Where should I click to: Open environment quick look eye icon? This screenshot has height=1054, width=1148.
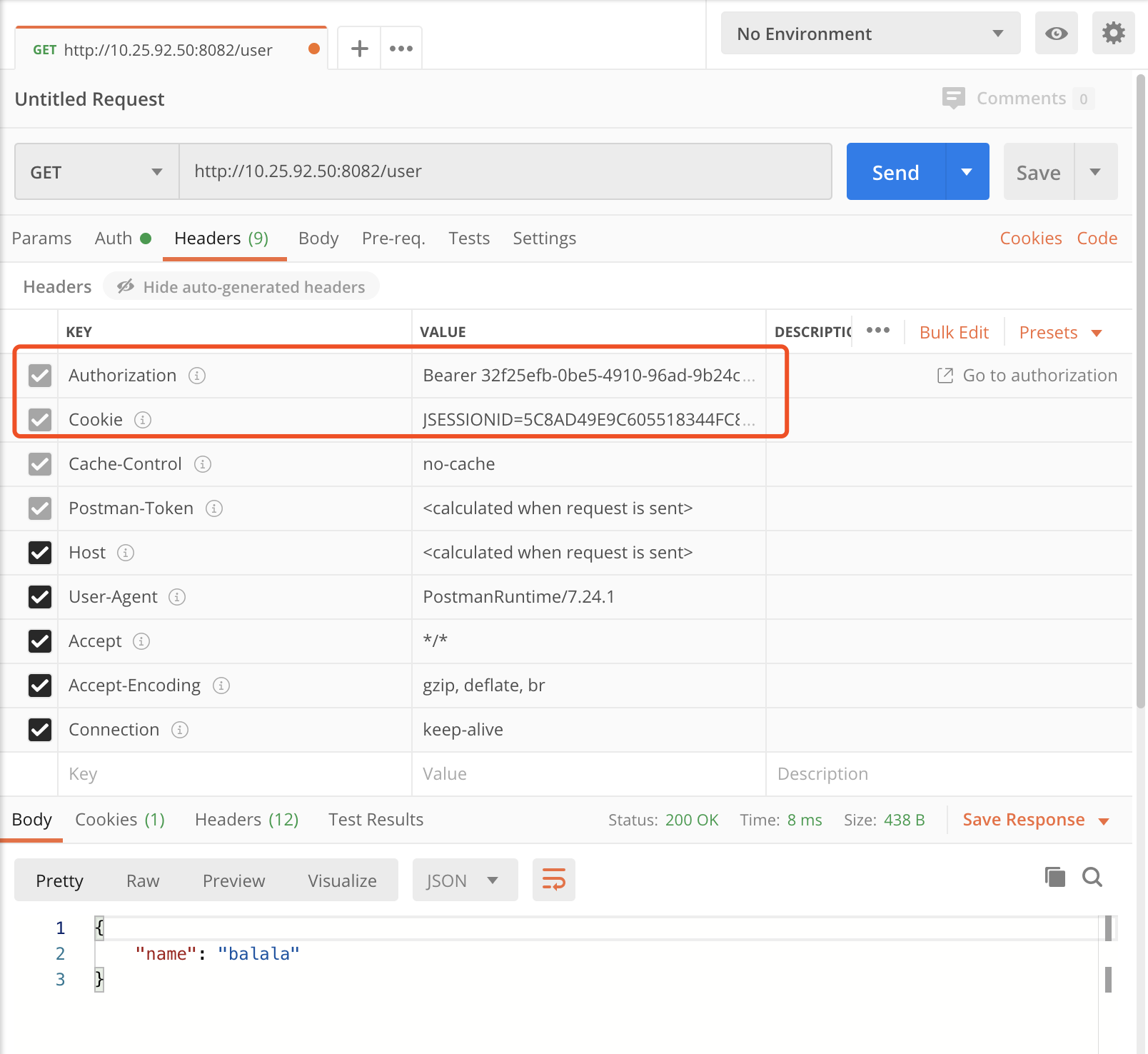click(x=1056, y=33)
